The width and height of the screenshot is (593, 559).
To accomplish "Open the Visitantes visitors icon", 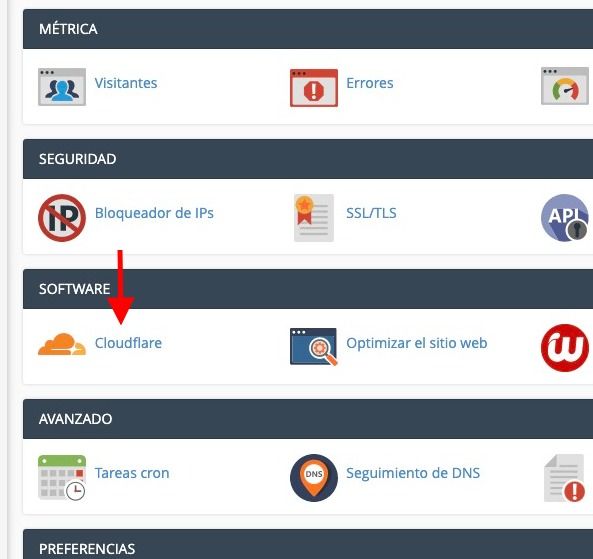I will (62, 87).
